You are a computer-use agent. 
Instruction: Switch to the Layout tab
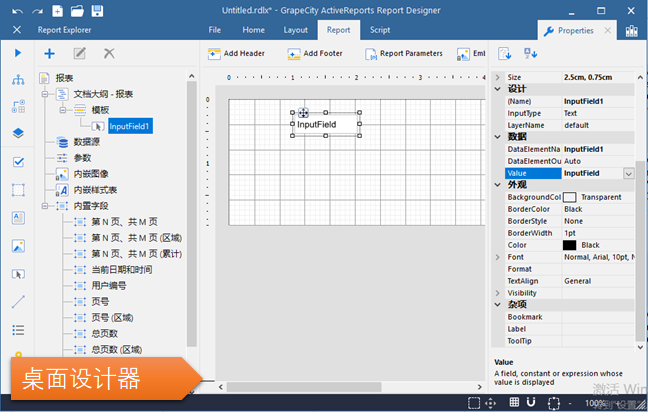tap(295, 30)
